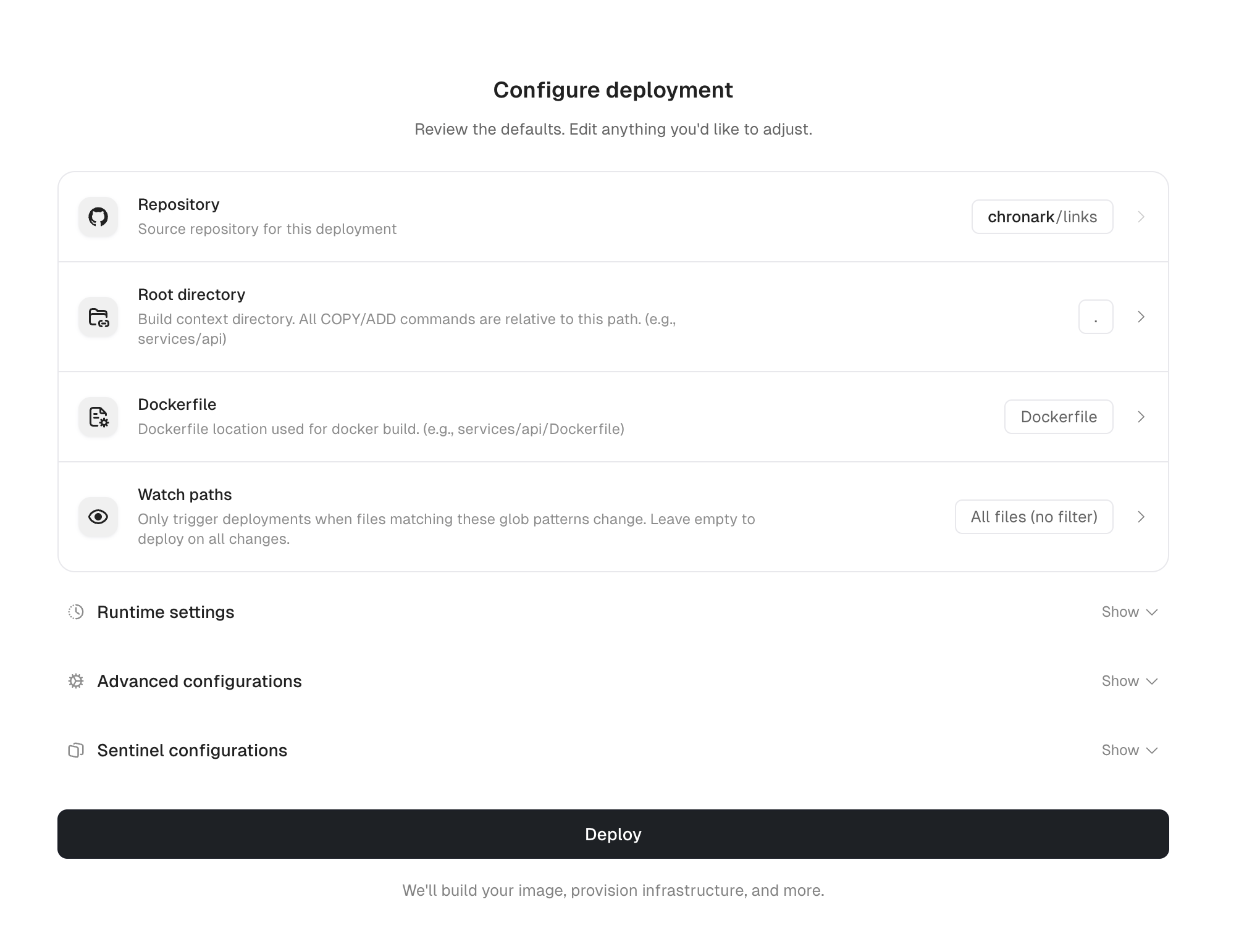1239x952 pixels.
Task: Click the GitHub icon beside Repository
Action: click(98, 217)
